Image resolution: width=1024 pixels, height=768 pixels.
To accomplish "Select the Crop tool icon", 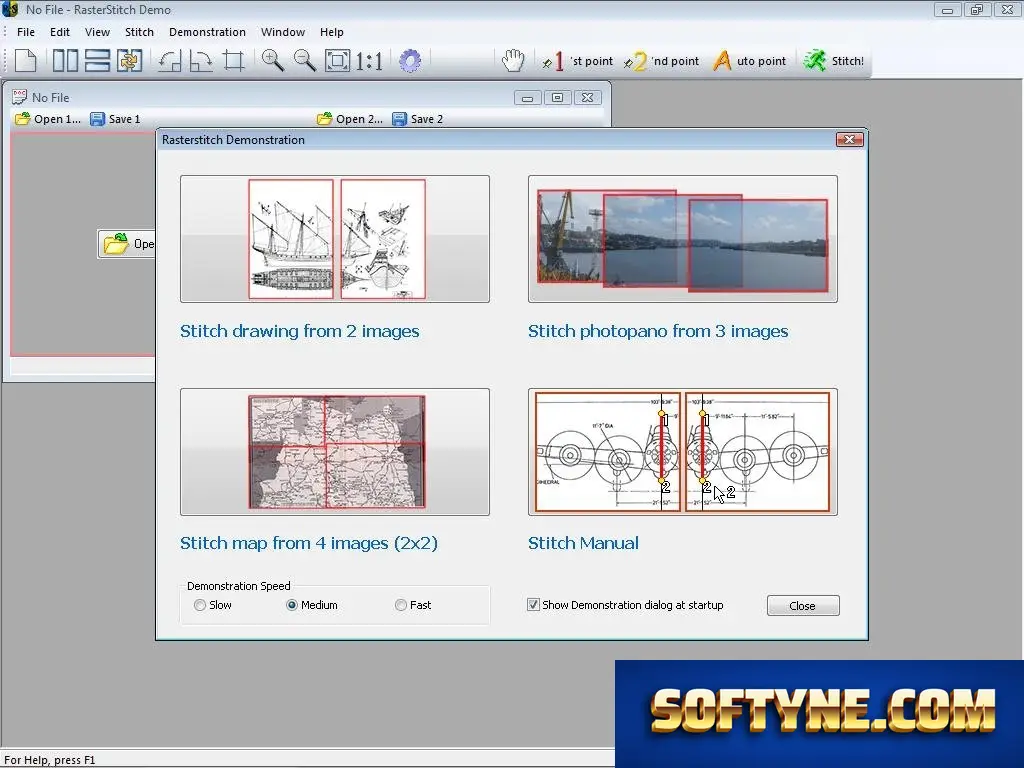I will 234,61.
